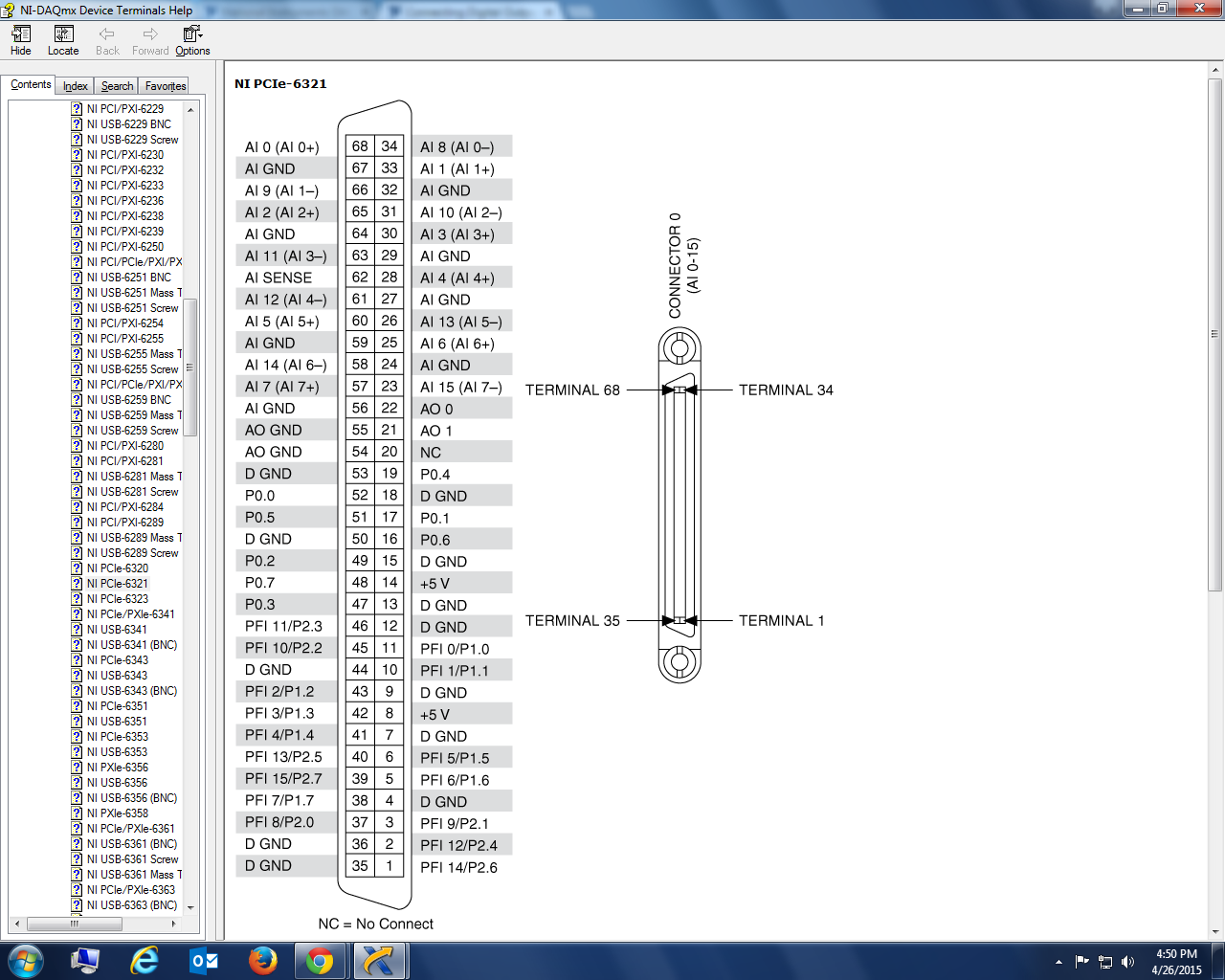Switch to the Contents tab
Image resolution: width=1225 pixels, height=980 pixels.
(31, 84)
